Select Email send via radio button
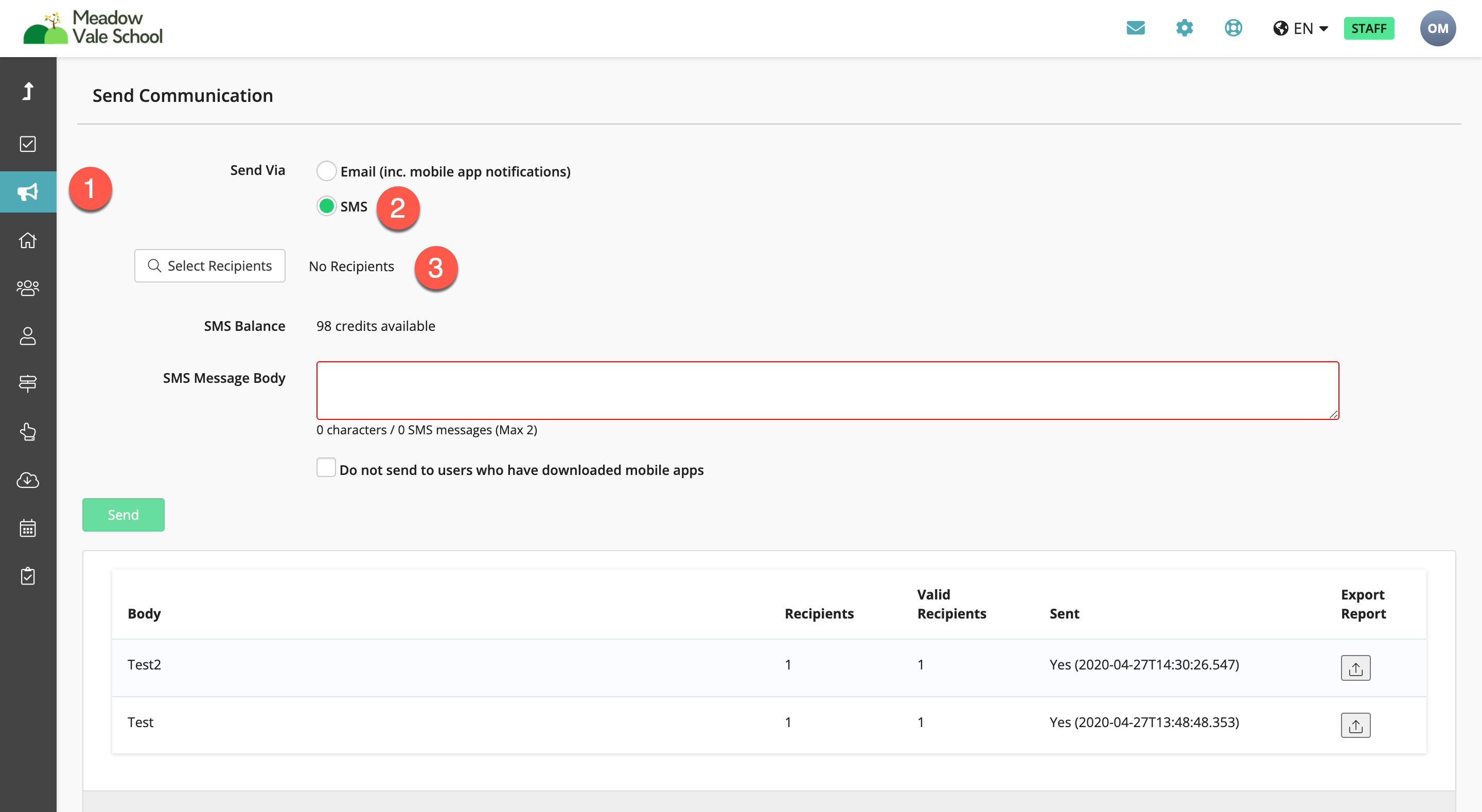The image size is (1482, 812). (326, 171)
